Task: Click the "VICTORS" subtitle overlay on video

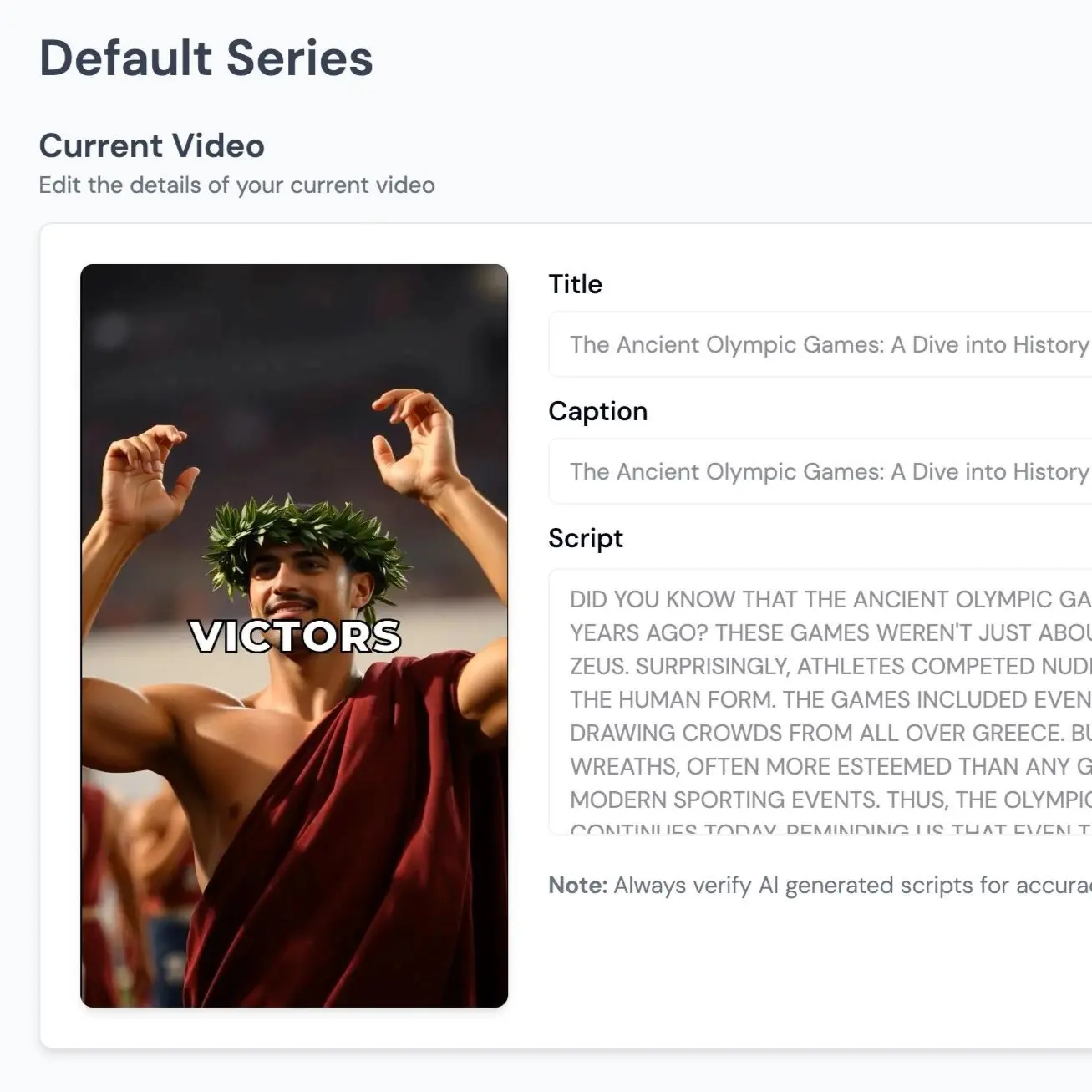Action: (x=295, y=637)
